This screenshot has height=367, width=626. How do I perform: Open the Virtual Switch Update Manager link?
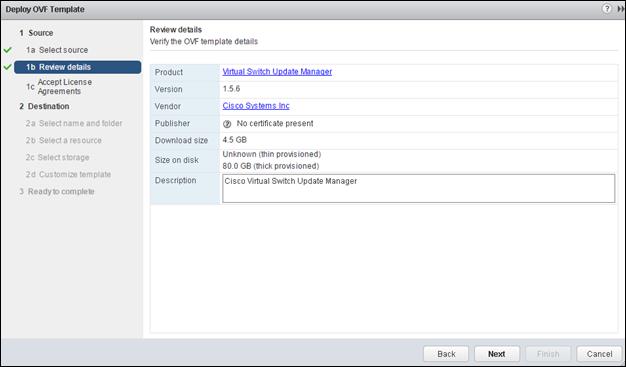(x=277, y=72)
